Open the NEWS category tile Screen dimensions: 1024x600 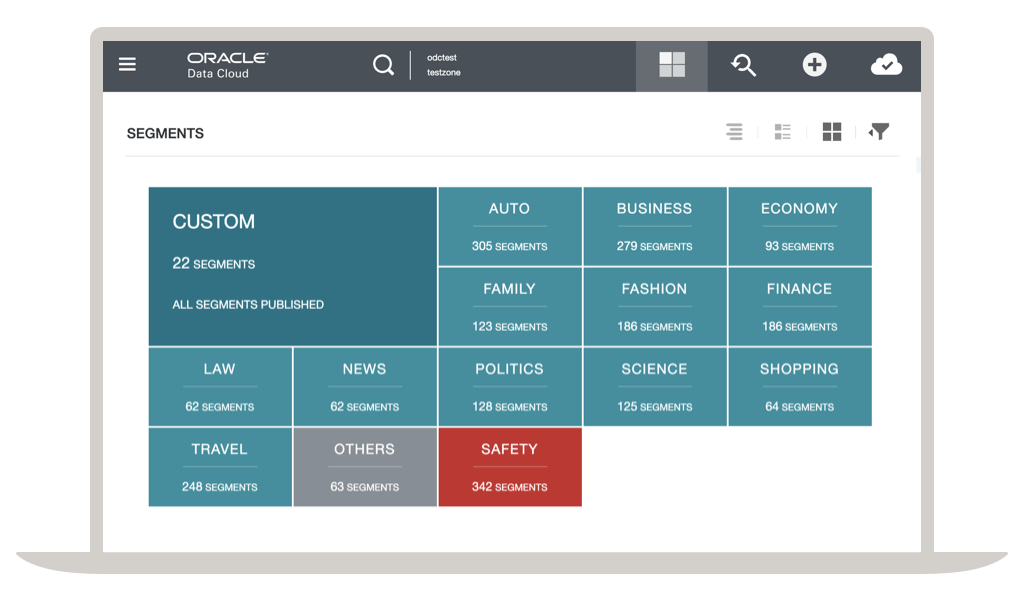coord(365,387)
